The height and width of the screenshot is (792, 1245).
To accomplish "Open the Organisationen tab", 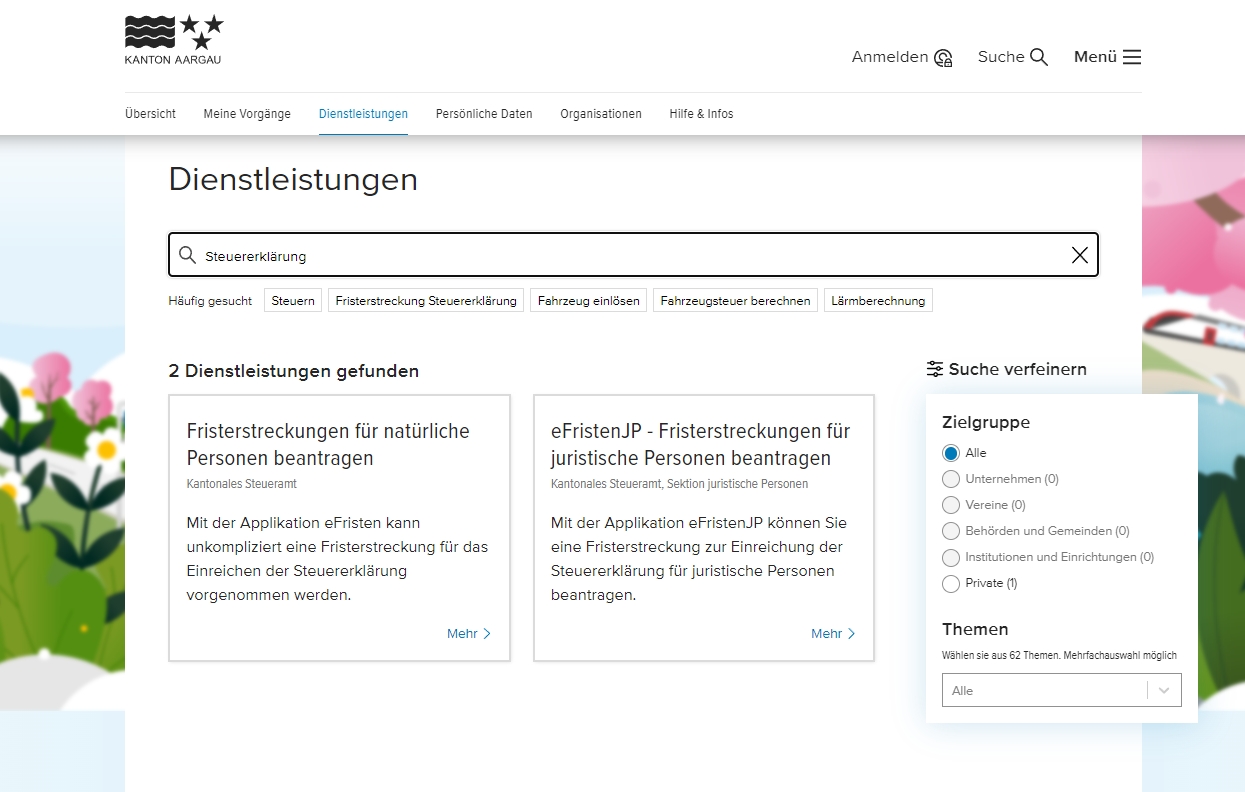I will [601, 114].
